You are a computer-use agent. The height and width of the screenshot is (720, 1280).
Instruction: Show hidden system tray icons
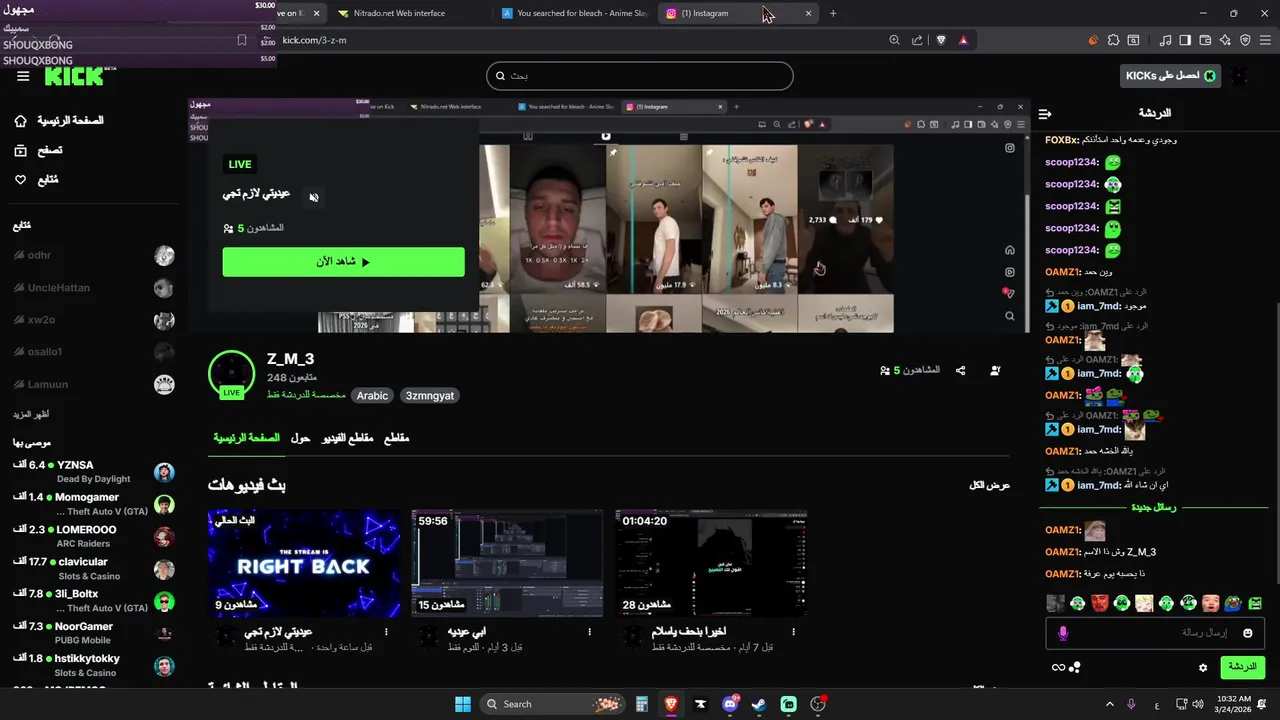[1109, 704]
